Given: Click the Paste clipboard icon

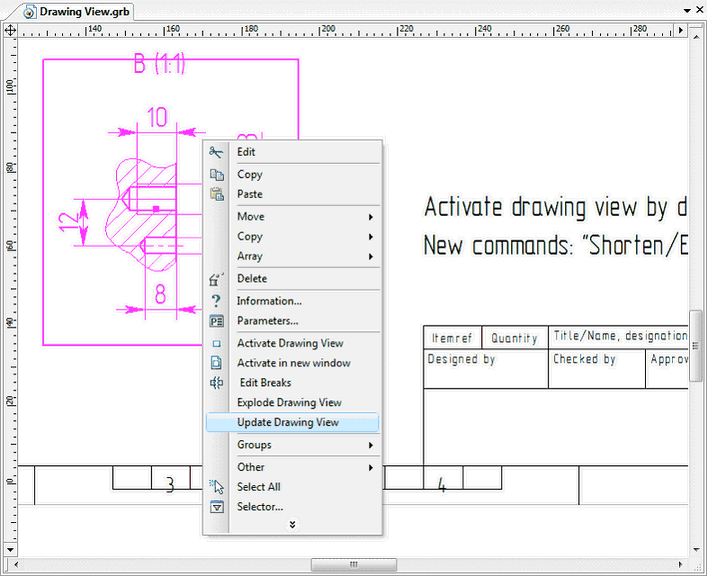Looking at the screenshot, I should click(216, 194).
